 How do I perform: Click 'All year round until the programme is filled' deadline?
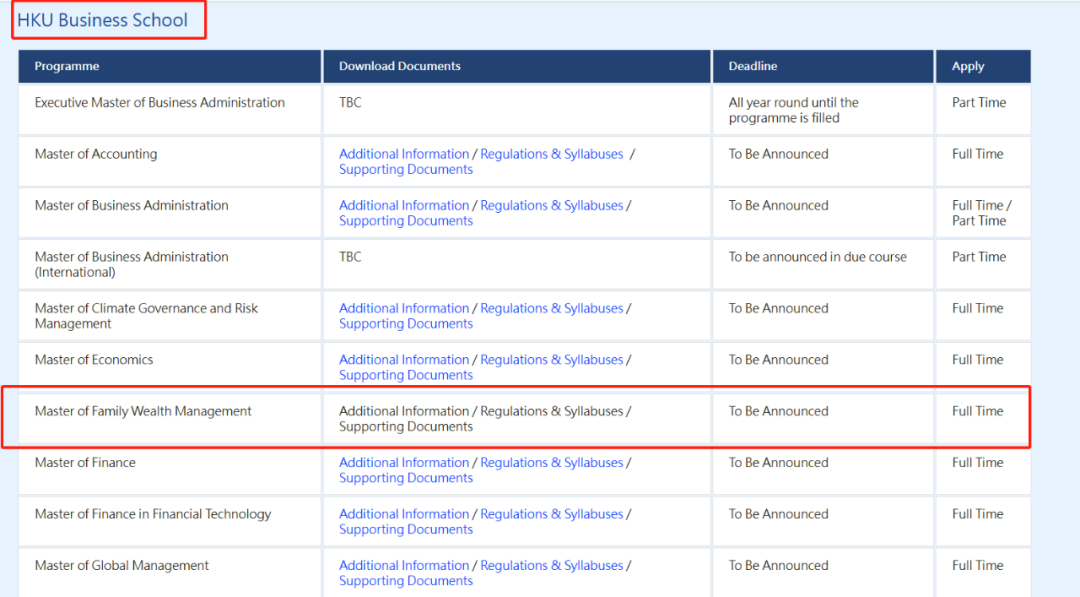(793, 110)
